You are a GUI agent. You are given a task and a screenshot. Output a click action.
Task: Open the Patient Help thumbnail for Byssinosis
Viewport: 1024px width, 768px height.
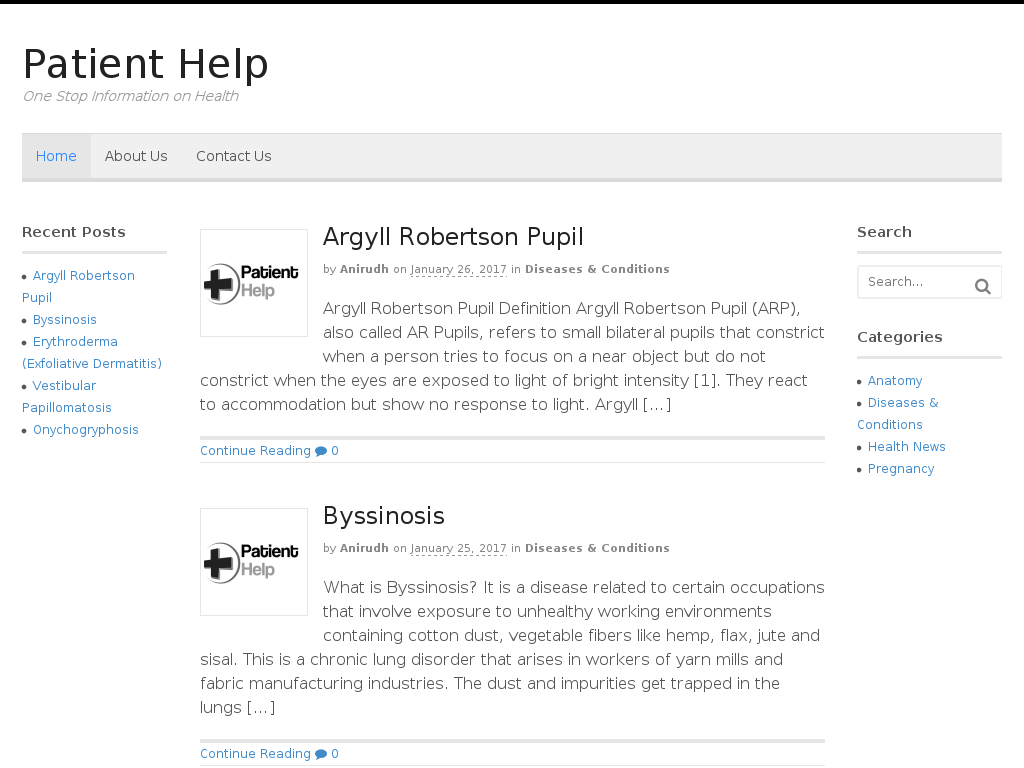[x=253, y=562]
